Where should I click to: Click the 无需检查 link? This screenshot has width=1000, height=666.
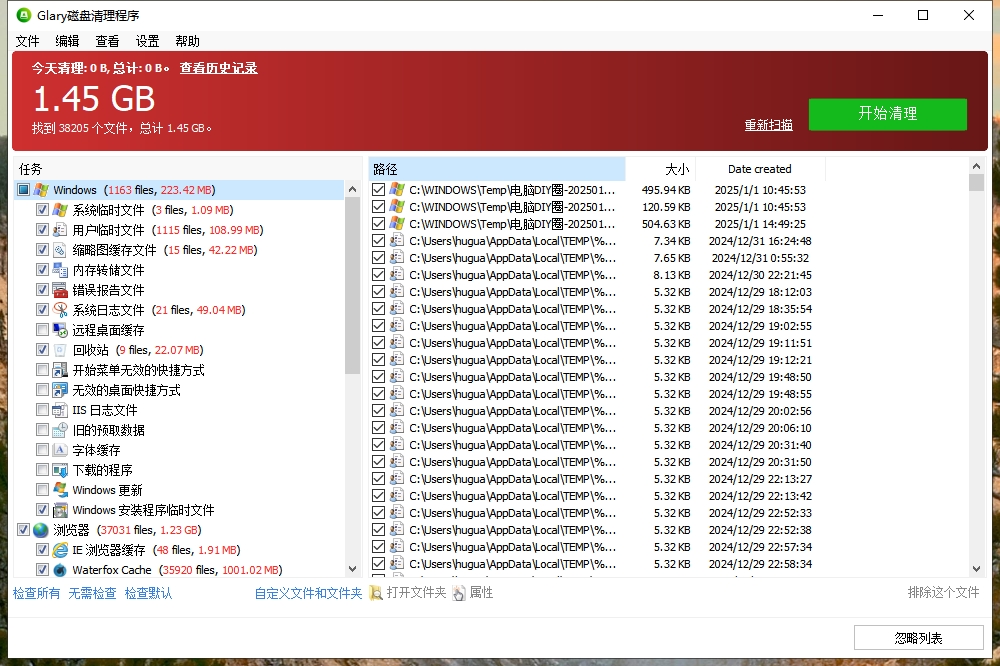92,593
